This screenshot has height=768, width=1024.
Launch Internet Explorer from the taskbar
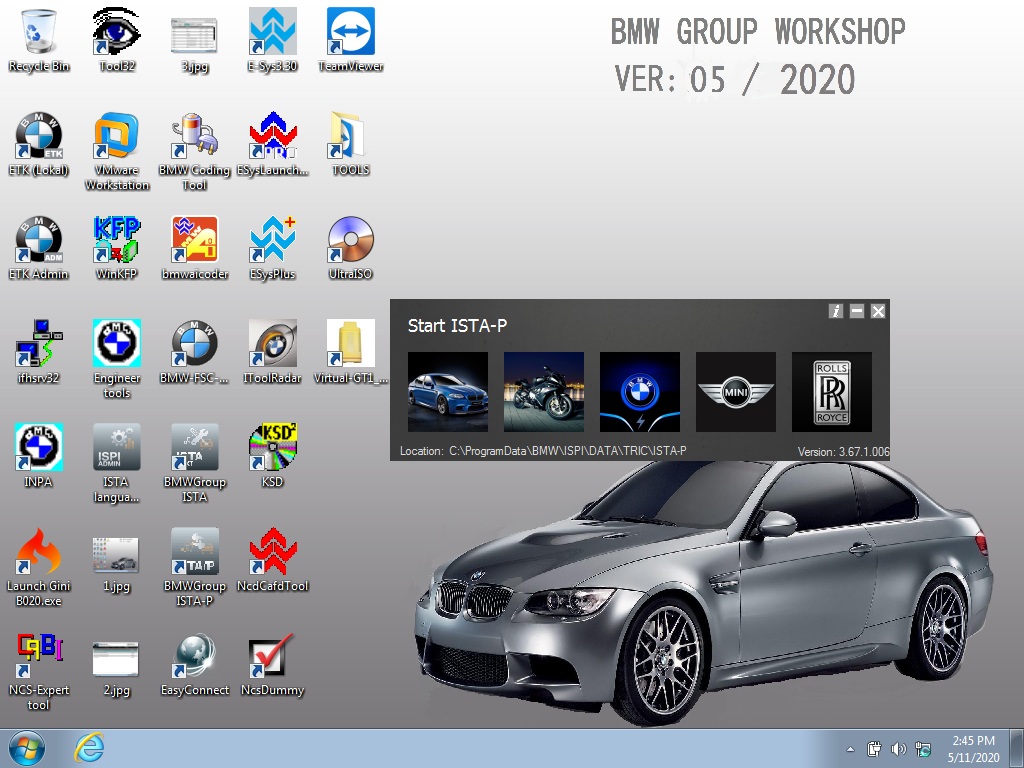(x=89, y=748)
